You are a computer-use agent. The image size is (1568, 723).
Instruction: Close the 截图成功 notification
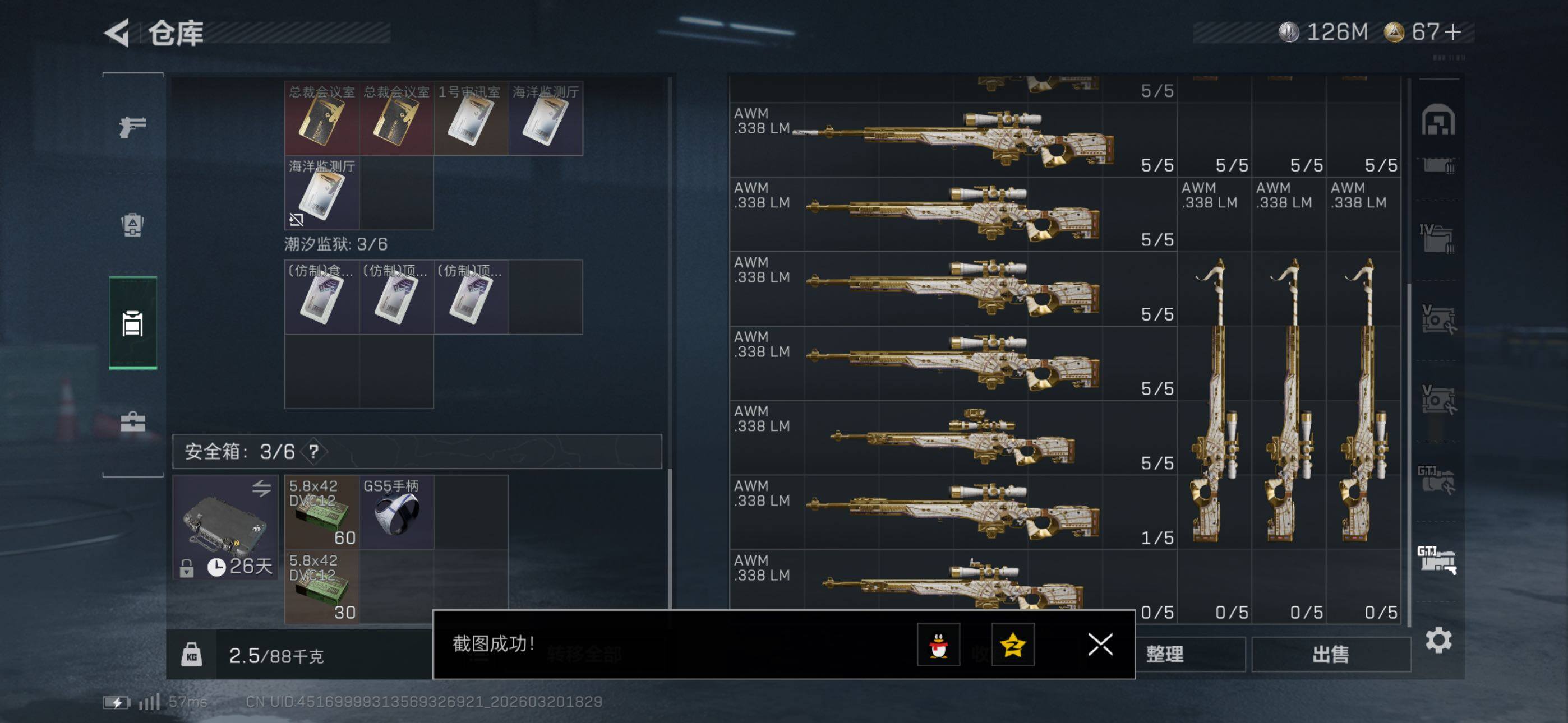click(1100, 645)
